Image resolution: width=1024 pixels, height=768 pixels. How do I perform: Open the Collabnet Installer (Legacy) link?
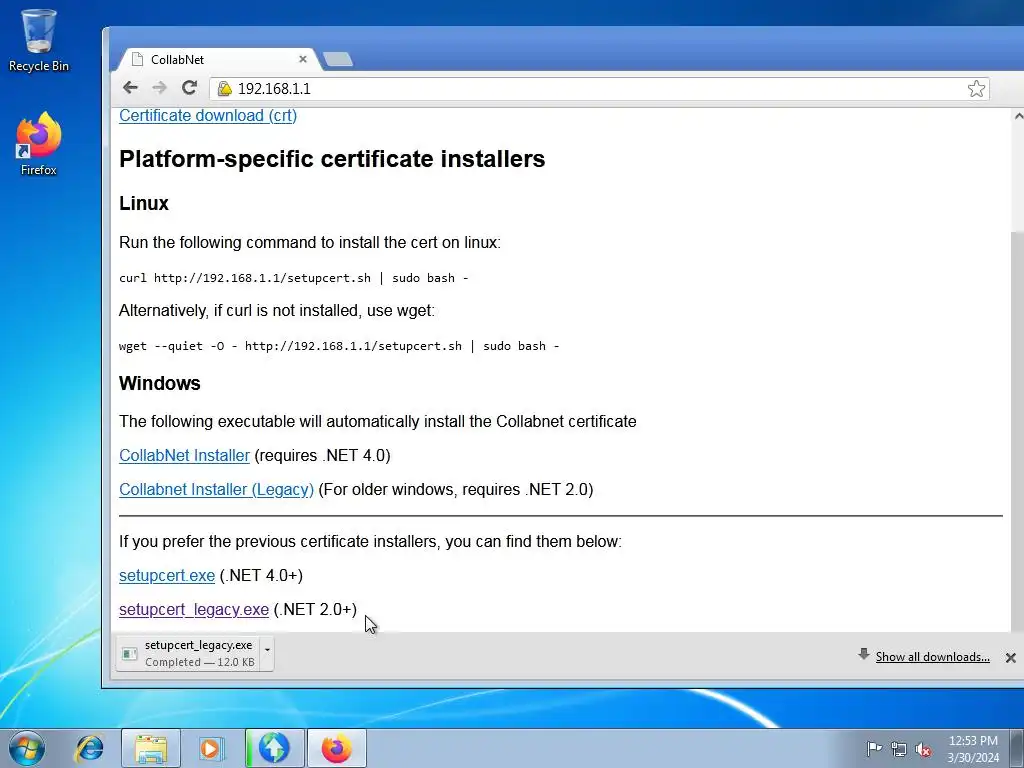(x=216, y=489)
